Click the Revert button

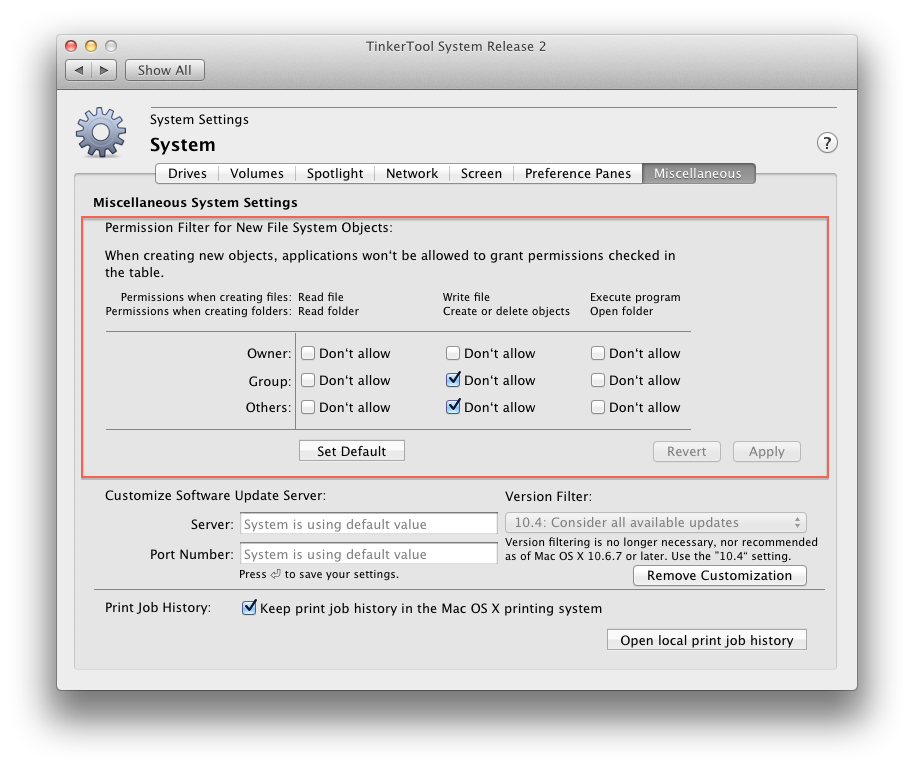click(x=687, y=452)
